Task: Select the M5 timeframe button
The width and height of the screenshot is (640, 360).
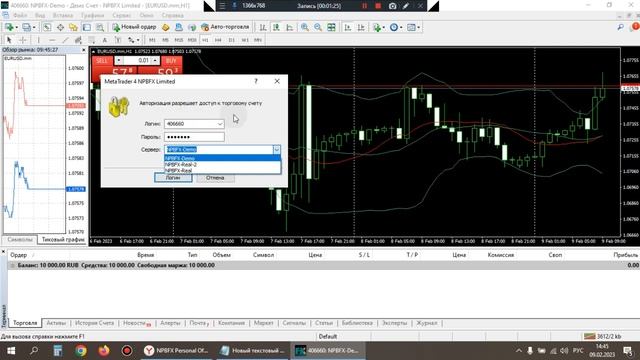Action: (x=165, y=40)
